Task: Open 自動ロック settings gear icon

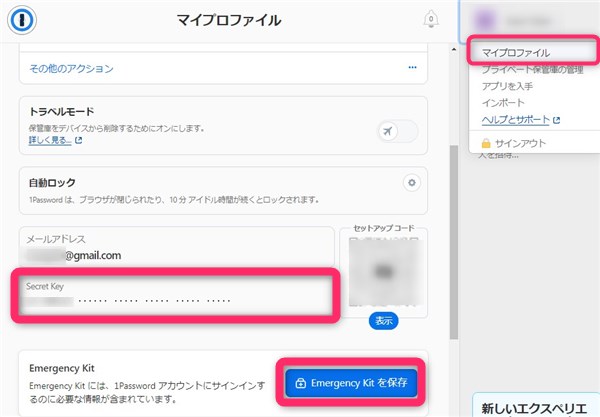Action: coord(412,183)
